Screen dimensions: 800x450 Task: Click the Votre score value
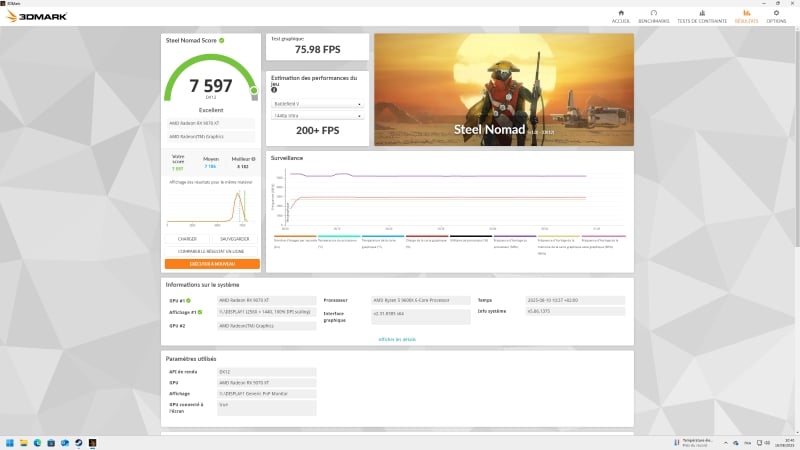[x=178, y=168]
